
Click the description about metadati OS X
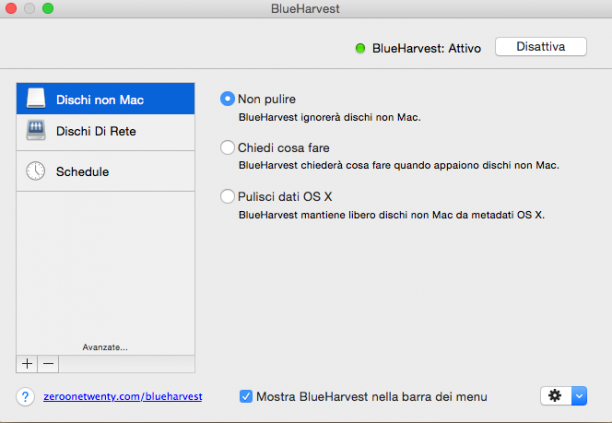[391, 215]
